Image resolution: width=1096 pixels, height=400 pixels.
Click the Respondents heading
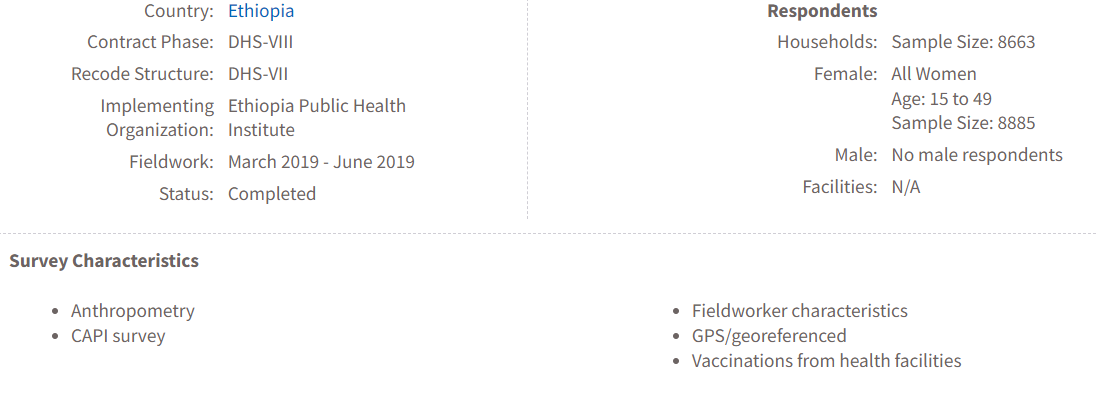(822, 11)
